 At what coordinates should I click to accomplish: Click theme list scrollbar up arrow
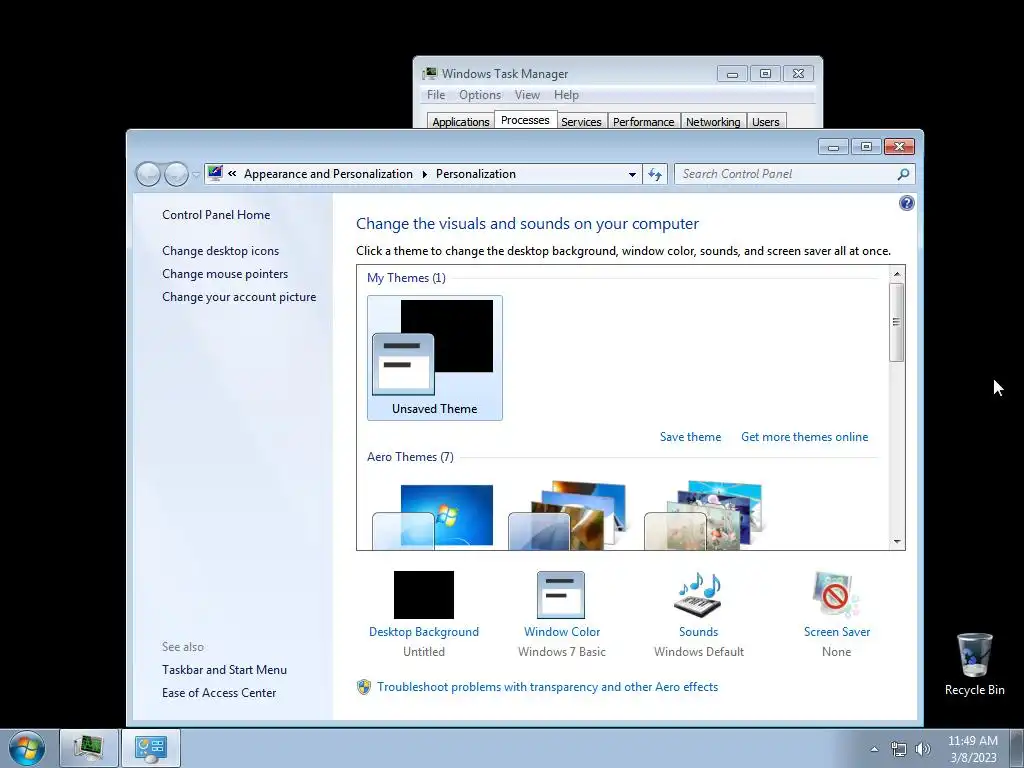pyautogui.click(x=897, y=274)
